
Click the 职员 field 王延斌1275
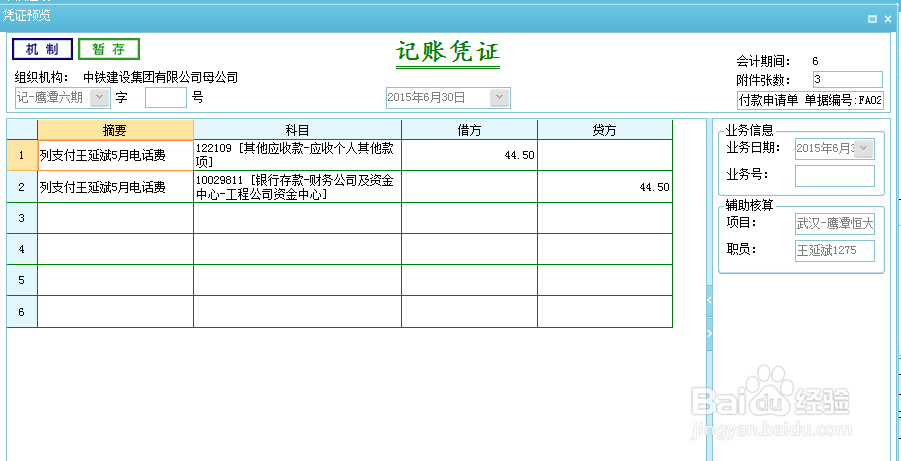834,251
